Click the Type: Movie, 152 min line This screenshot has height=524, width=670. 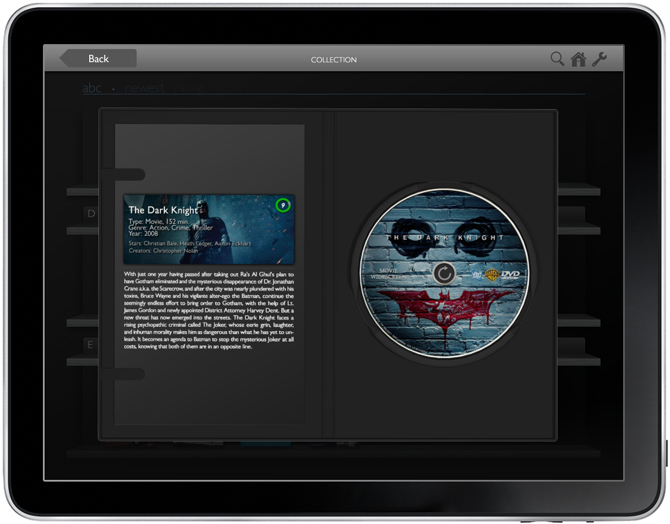(164, 221)
